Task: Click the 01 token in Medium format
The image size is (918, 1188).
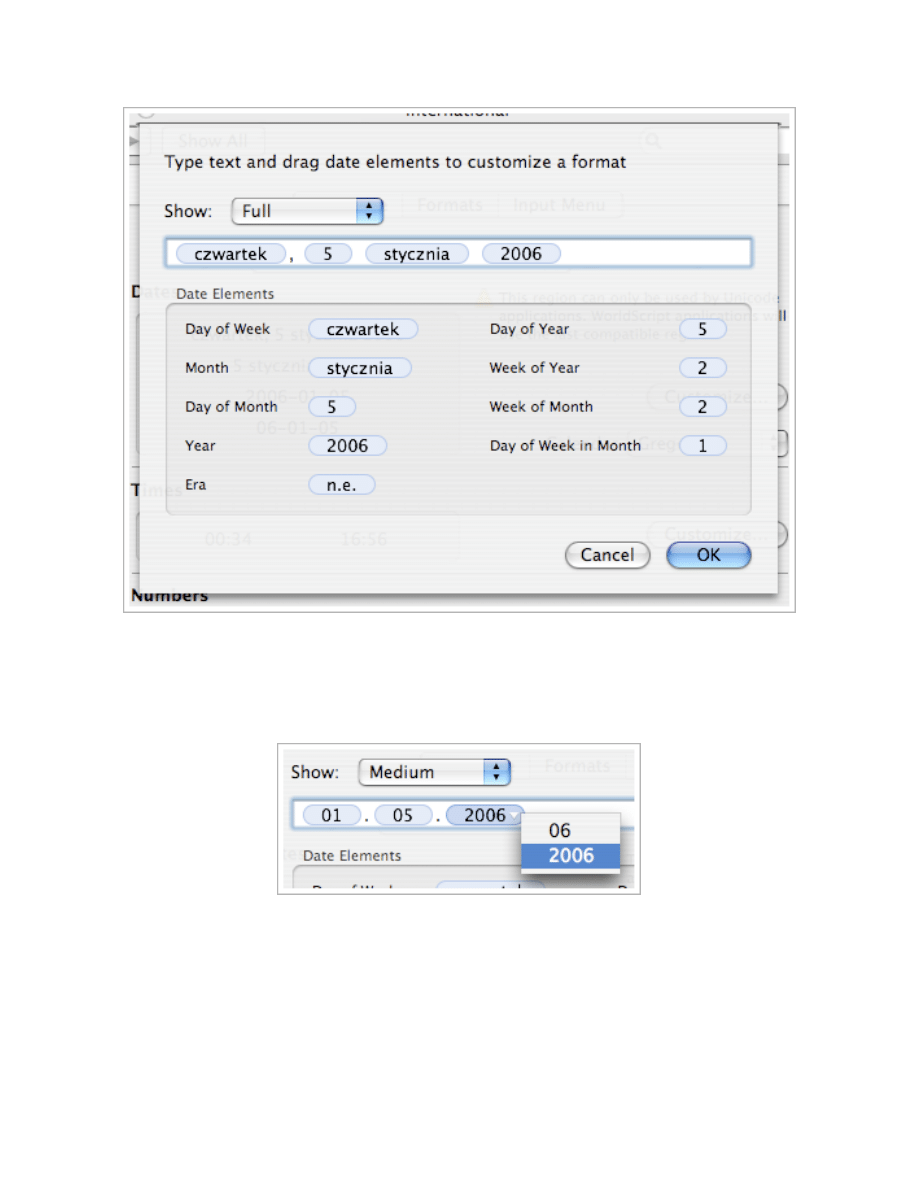Action: 332,815
